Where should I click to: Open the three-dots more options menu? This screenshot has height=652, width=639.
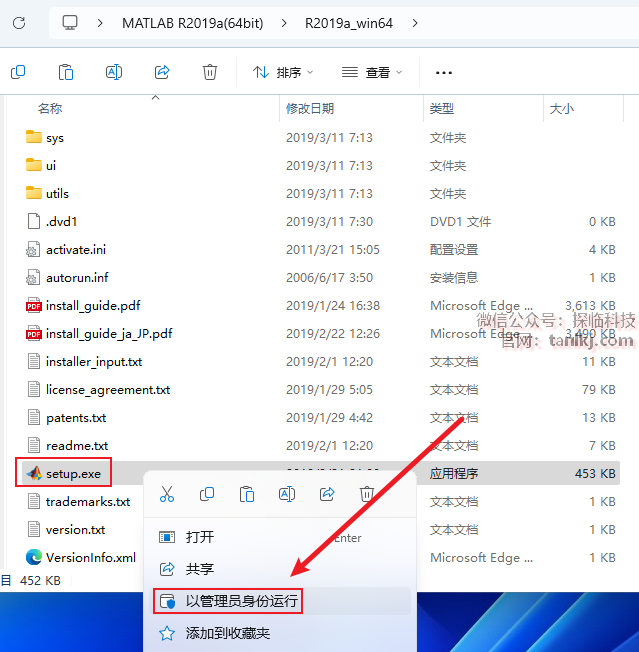tap(444, 73)
